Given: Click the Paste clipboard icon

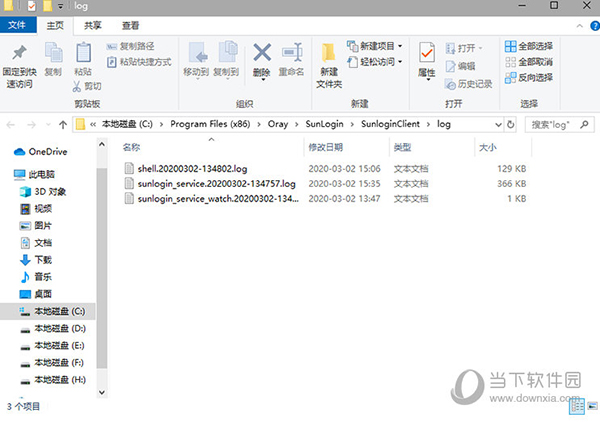Looking at the screenshot, I should pos(83,53).
